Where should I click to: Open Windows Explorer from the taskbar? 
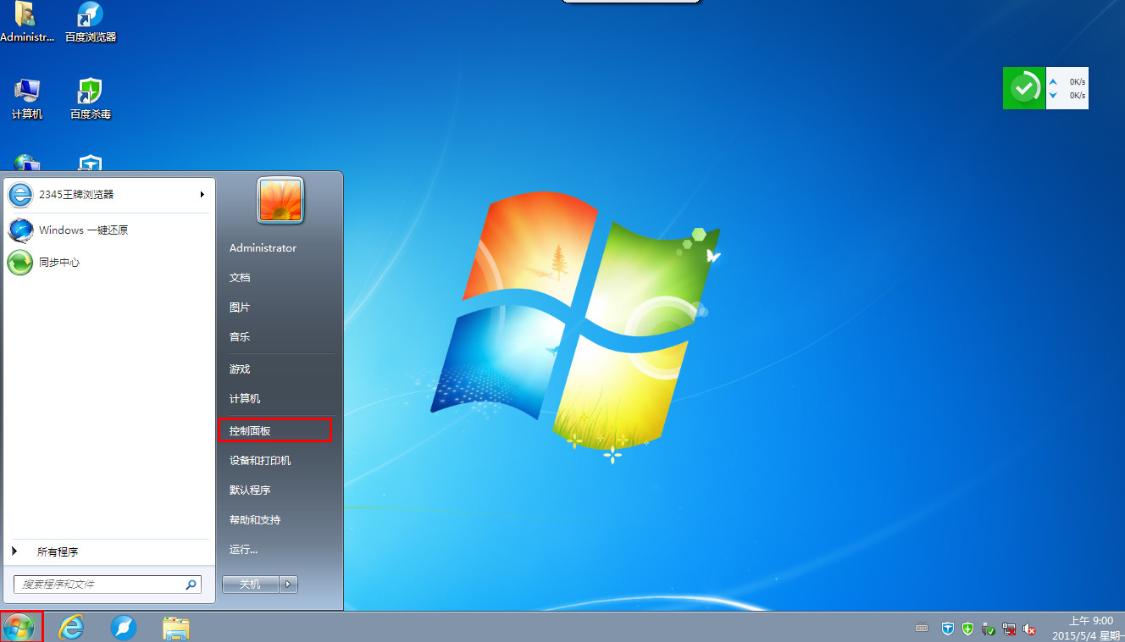[176, 629]
